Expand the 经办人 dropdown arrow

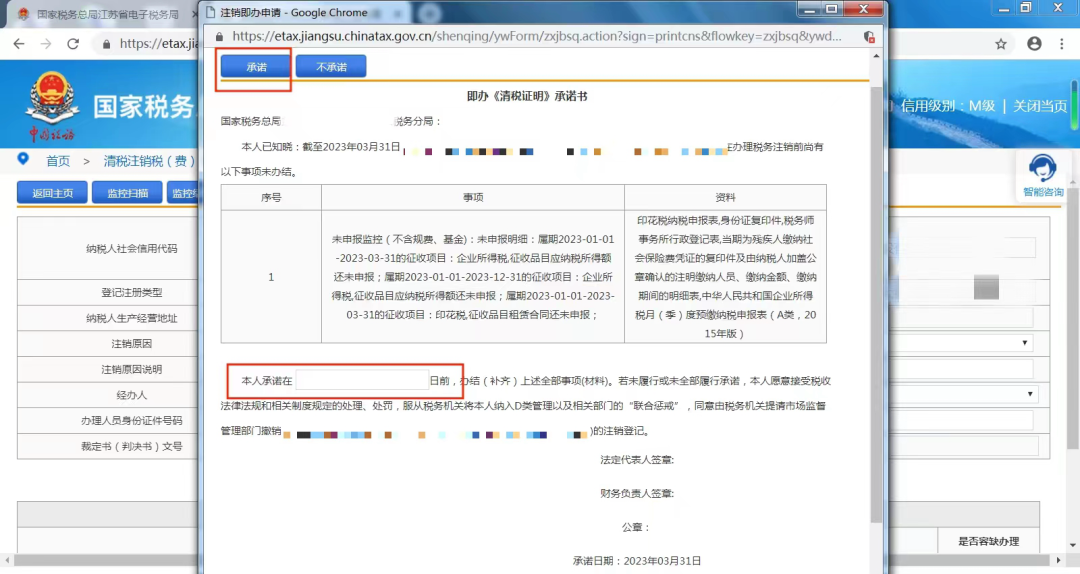tap(1030, 394)
